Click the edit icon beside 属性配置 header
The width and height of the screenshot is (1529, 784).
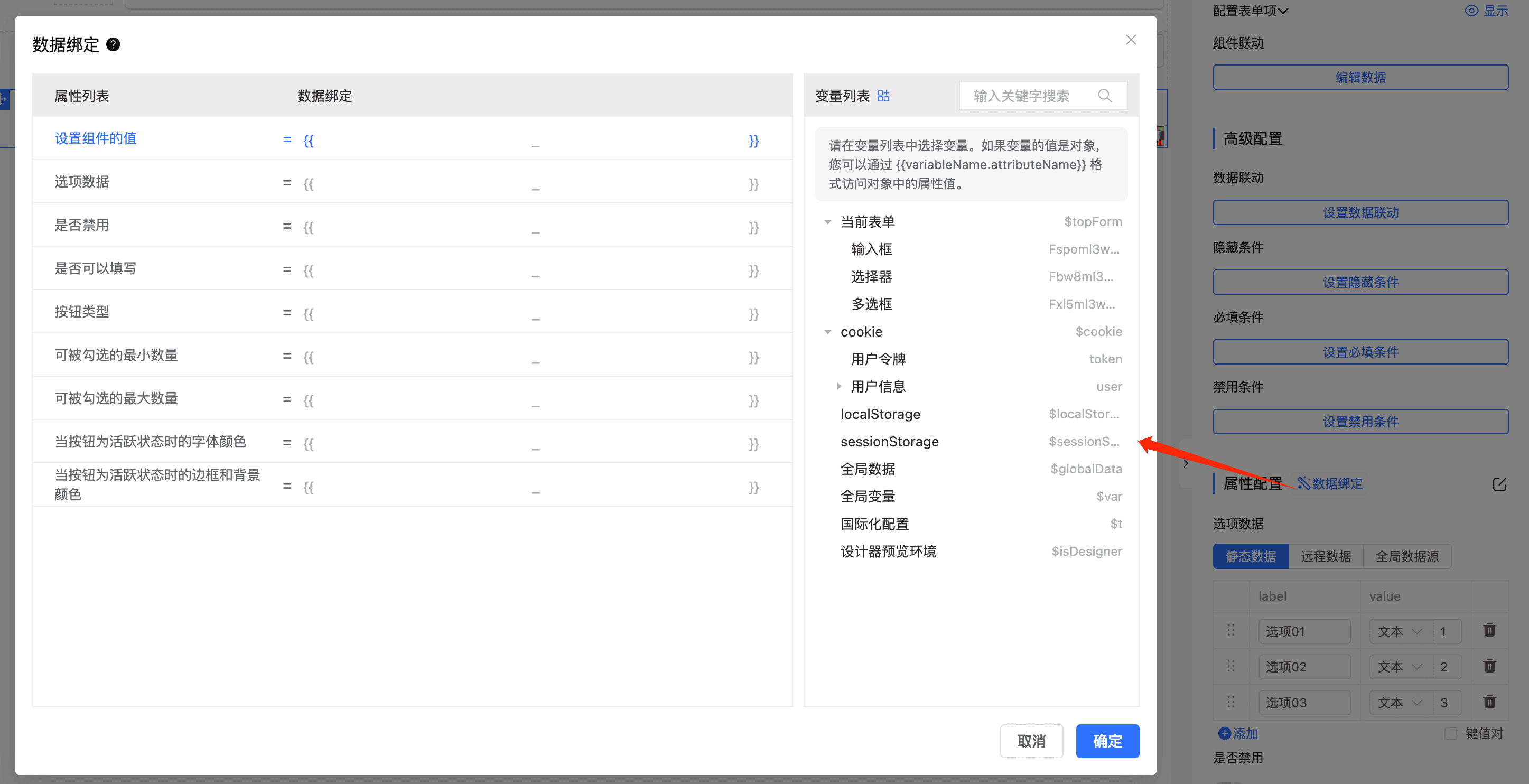[x=1499, y=484]
